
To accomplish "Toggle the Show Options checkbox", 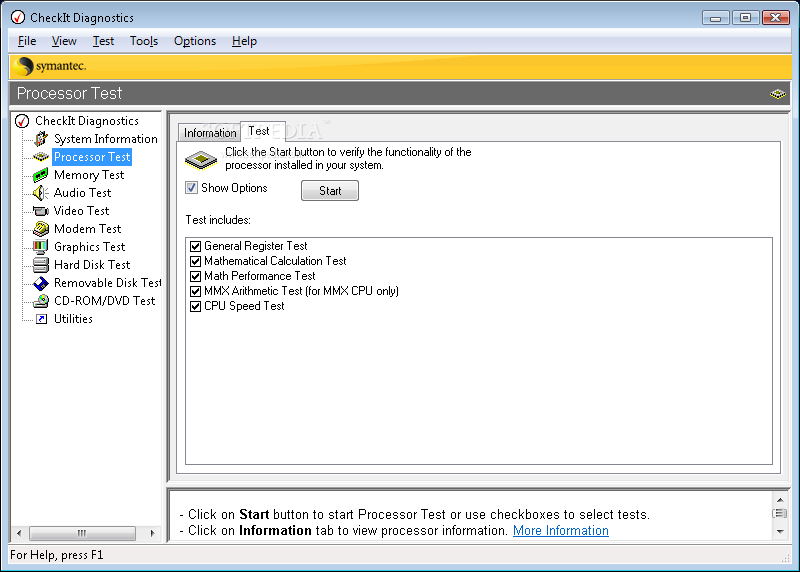I will (191, 188).
